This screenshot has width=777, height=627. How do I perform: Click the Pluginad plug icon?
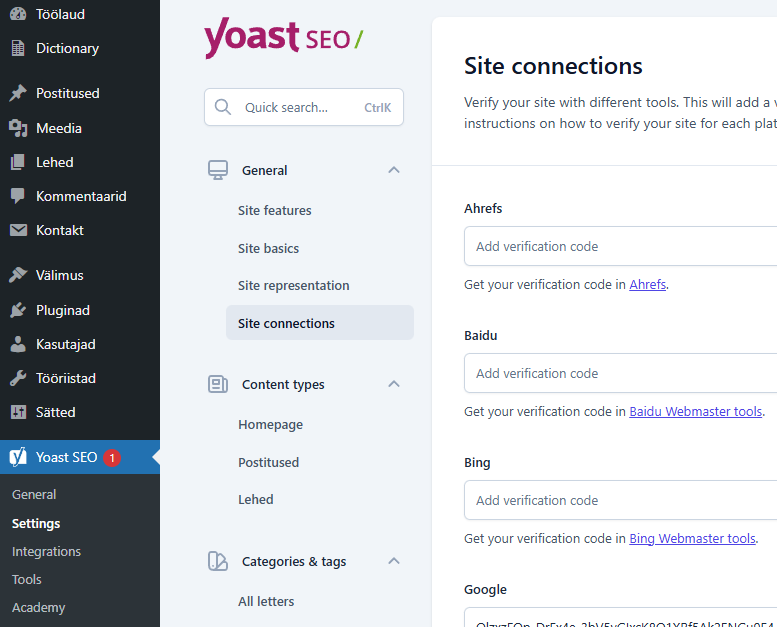(18, 310)
